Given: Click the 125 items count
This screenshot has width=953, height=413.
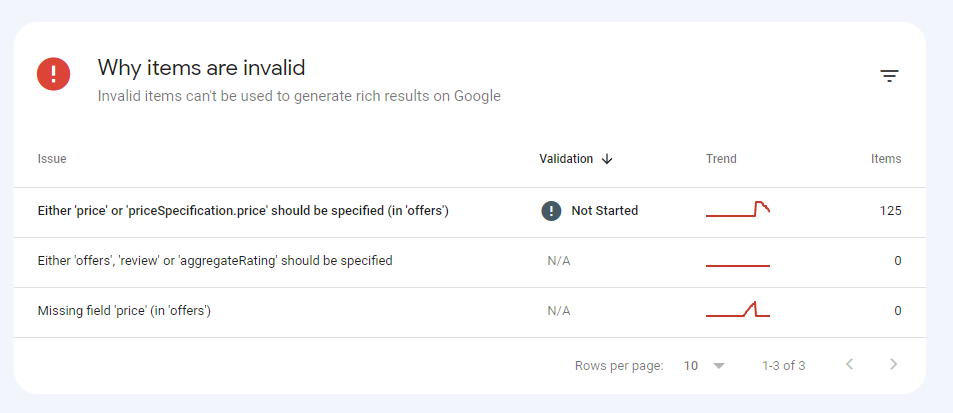Looking at the screenshot, I should pos(890,211).
